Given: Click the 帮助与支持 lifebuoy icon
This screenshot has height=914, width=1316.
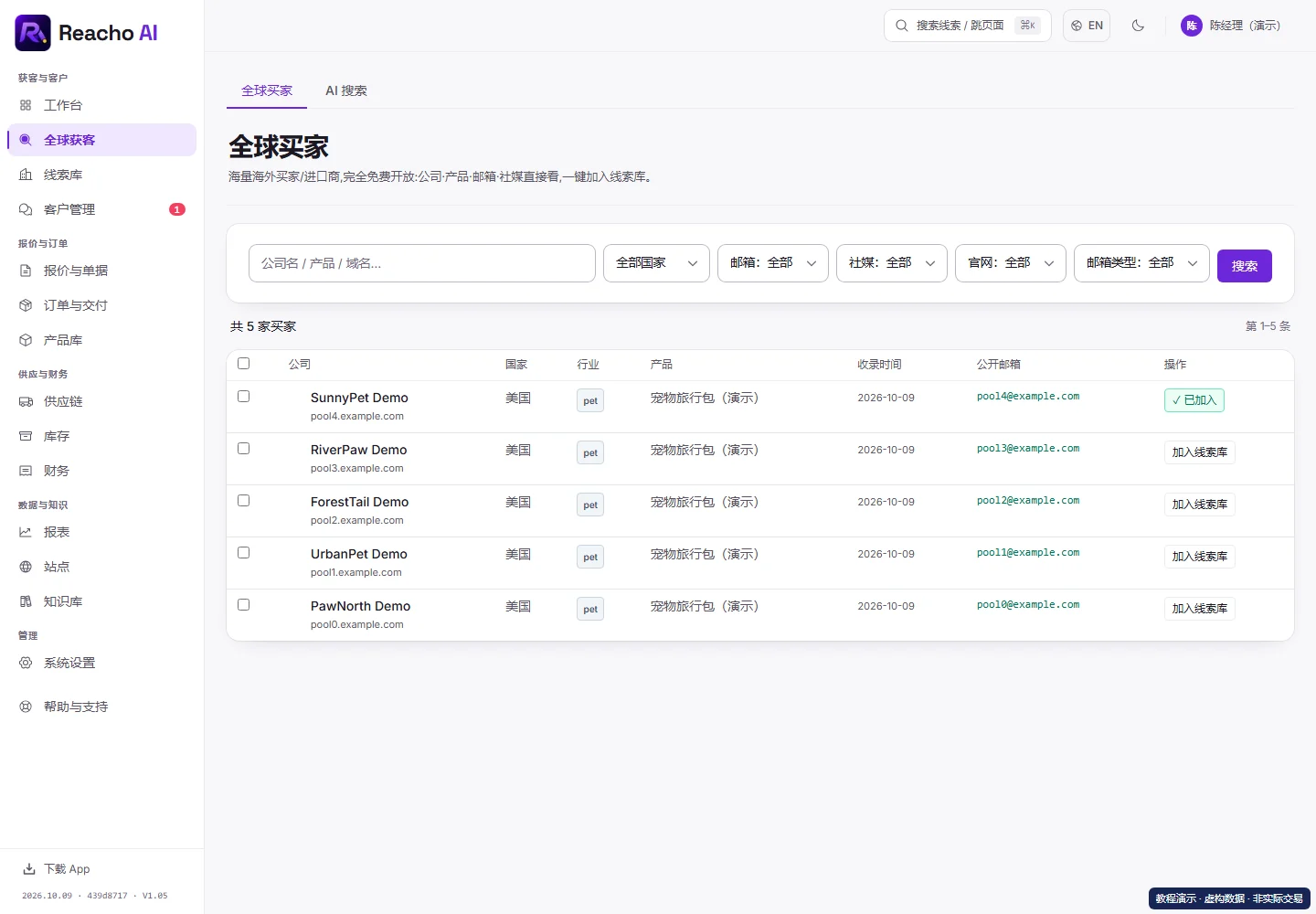Looking at the screenshot, I should pos(26,707).
